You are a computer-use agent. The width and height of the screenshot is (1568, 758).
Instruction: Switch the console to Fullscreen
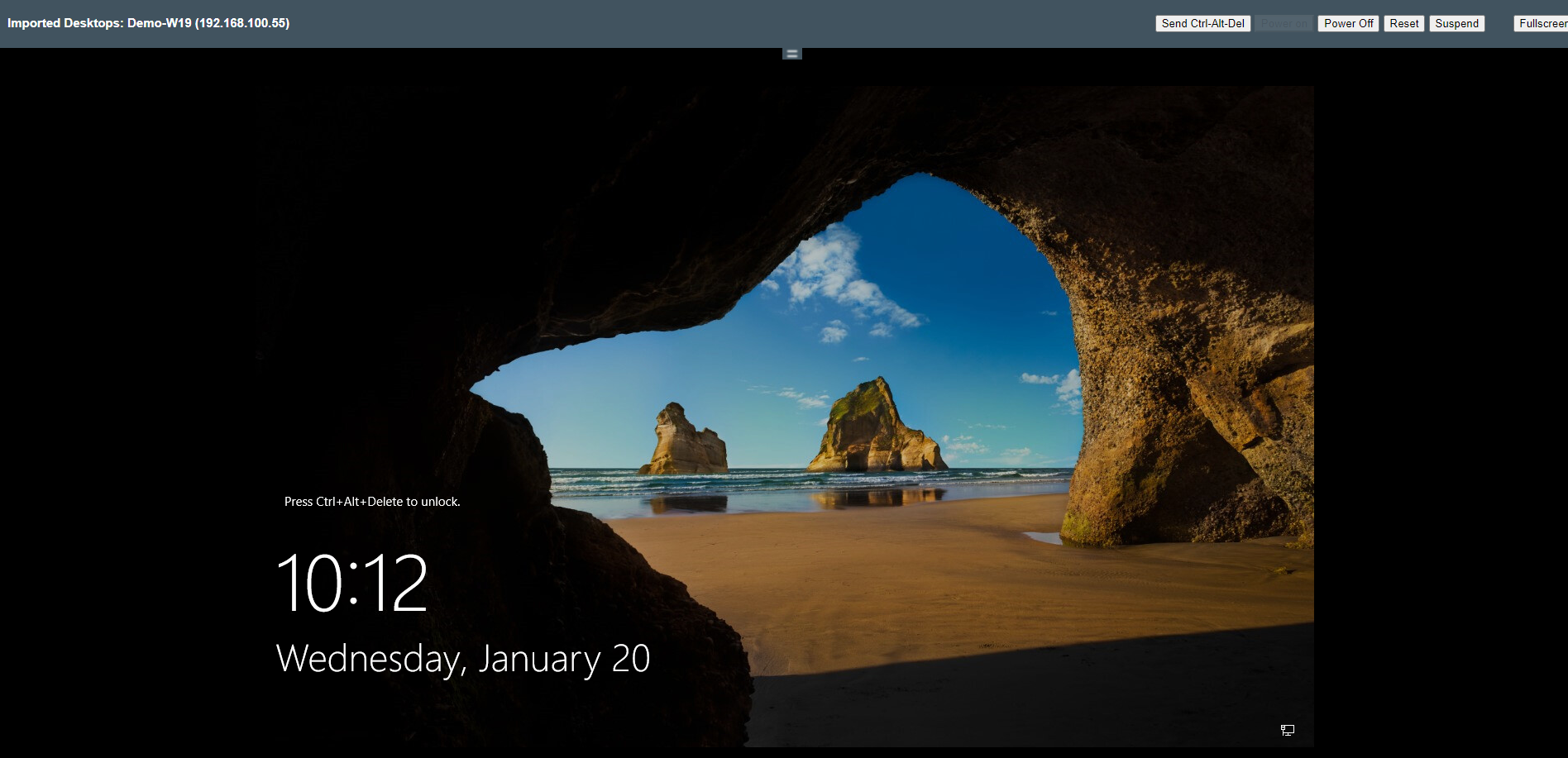point(1542,24)
